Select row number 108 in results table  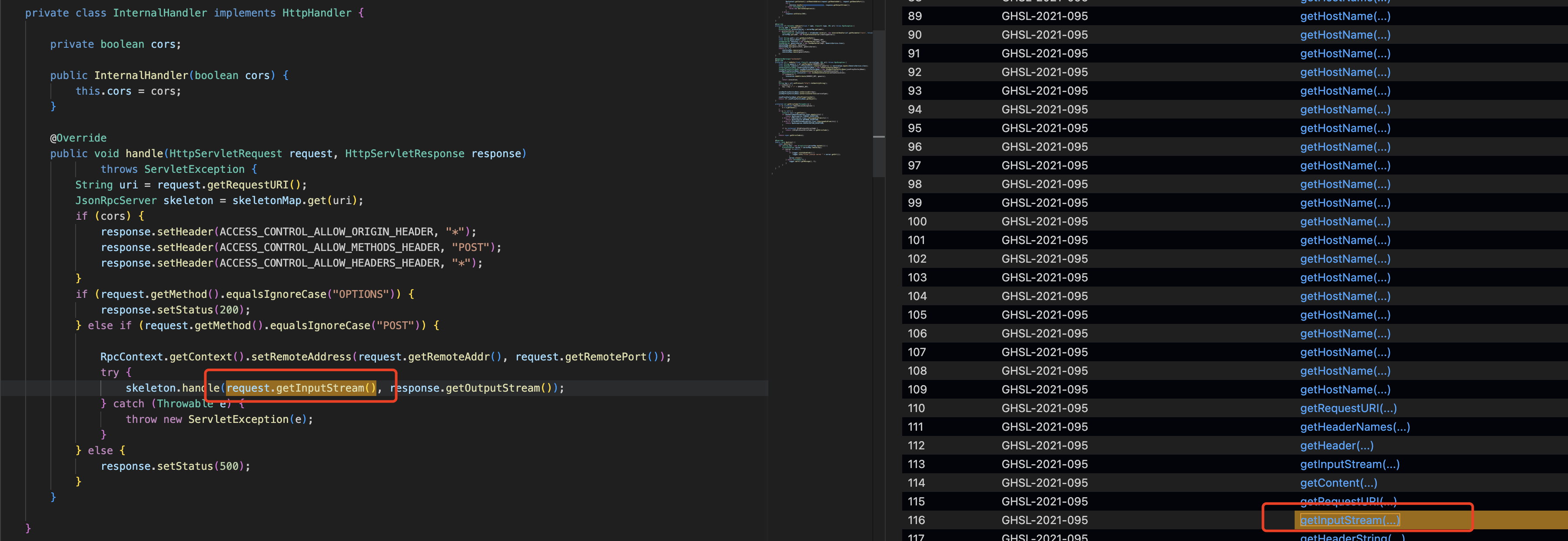point(917,371)
